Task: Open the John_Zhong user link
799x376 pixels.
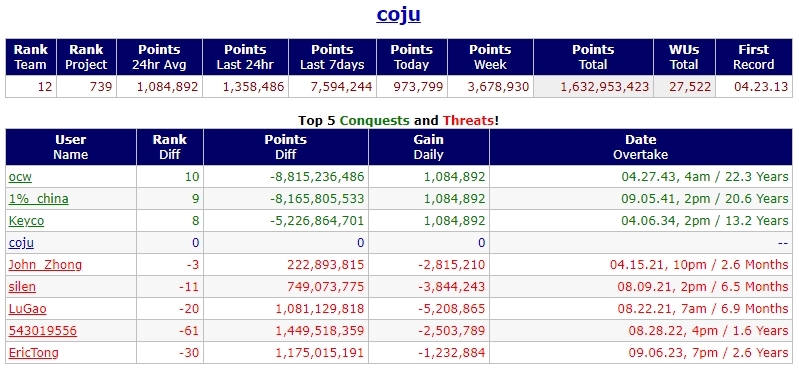Action: 45,265
